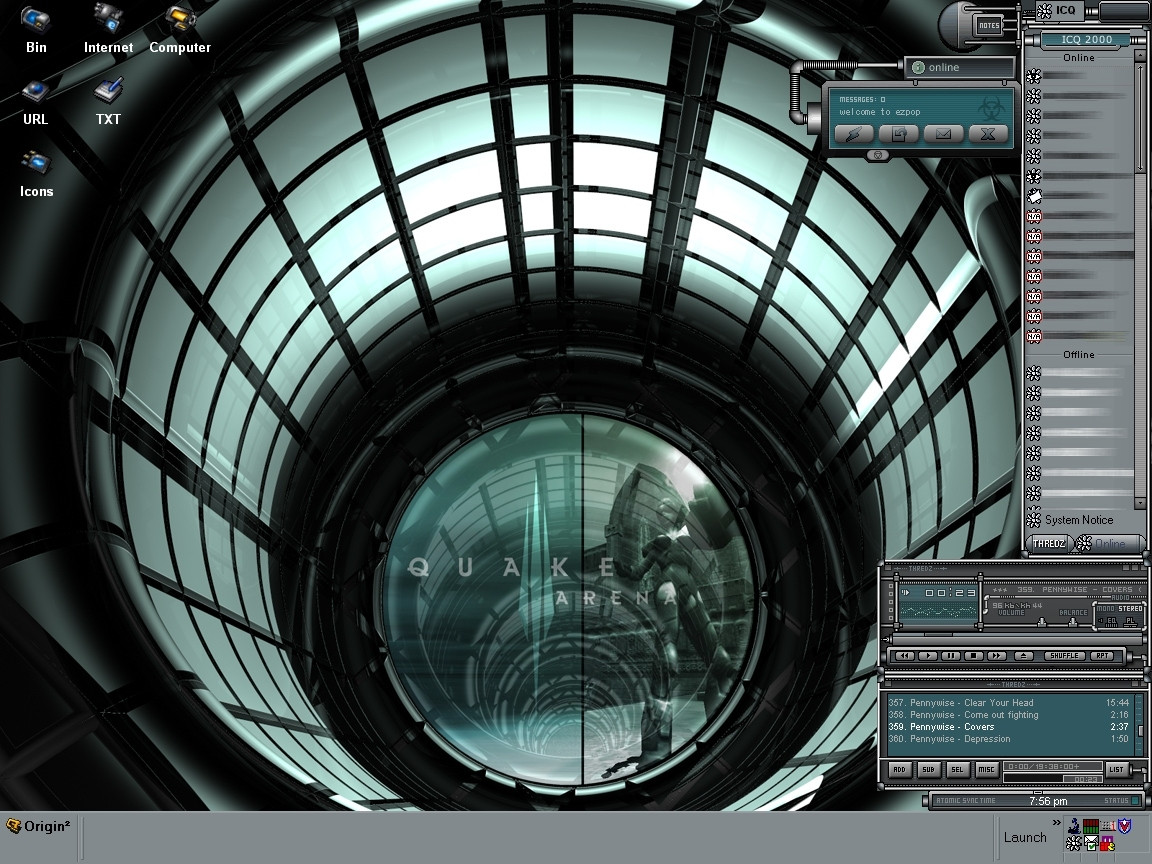Open the Computer desktop icon
This screenshot has width=1152, height=864.
(180, 29)
